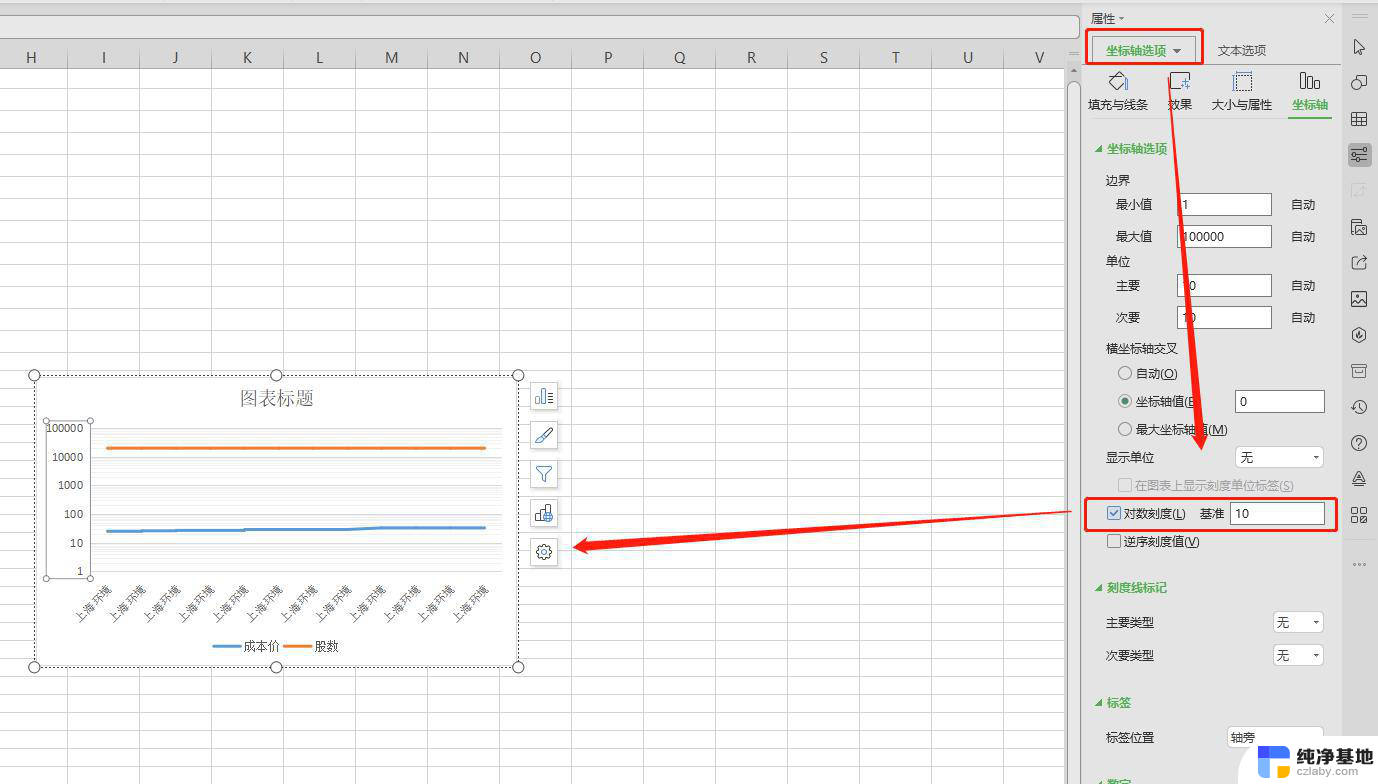Collapse the 坐标轴选项 section header

coord(1131,149)
